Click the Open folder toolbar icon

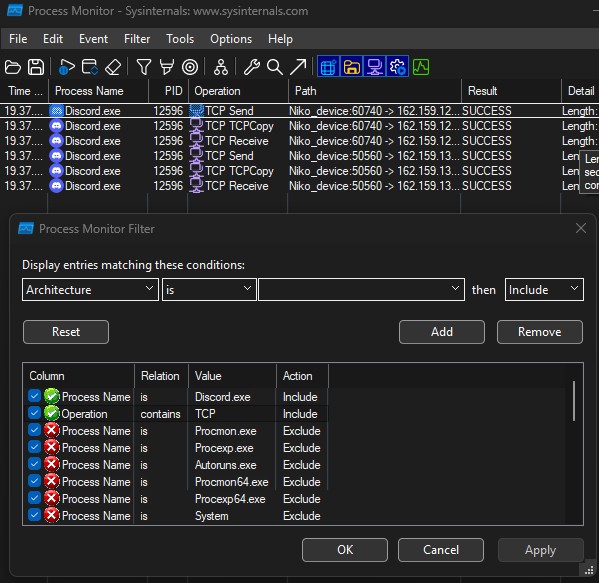(13, 67)
